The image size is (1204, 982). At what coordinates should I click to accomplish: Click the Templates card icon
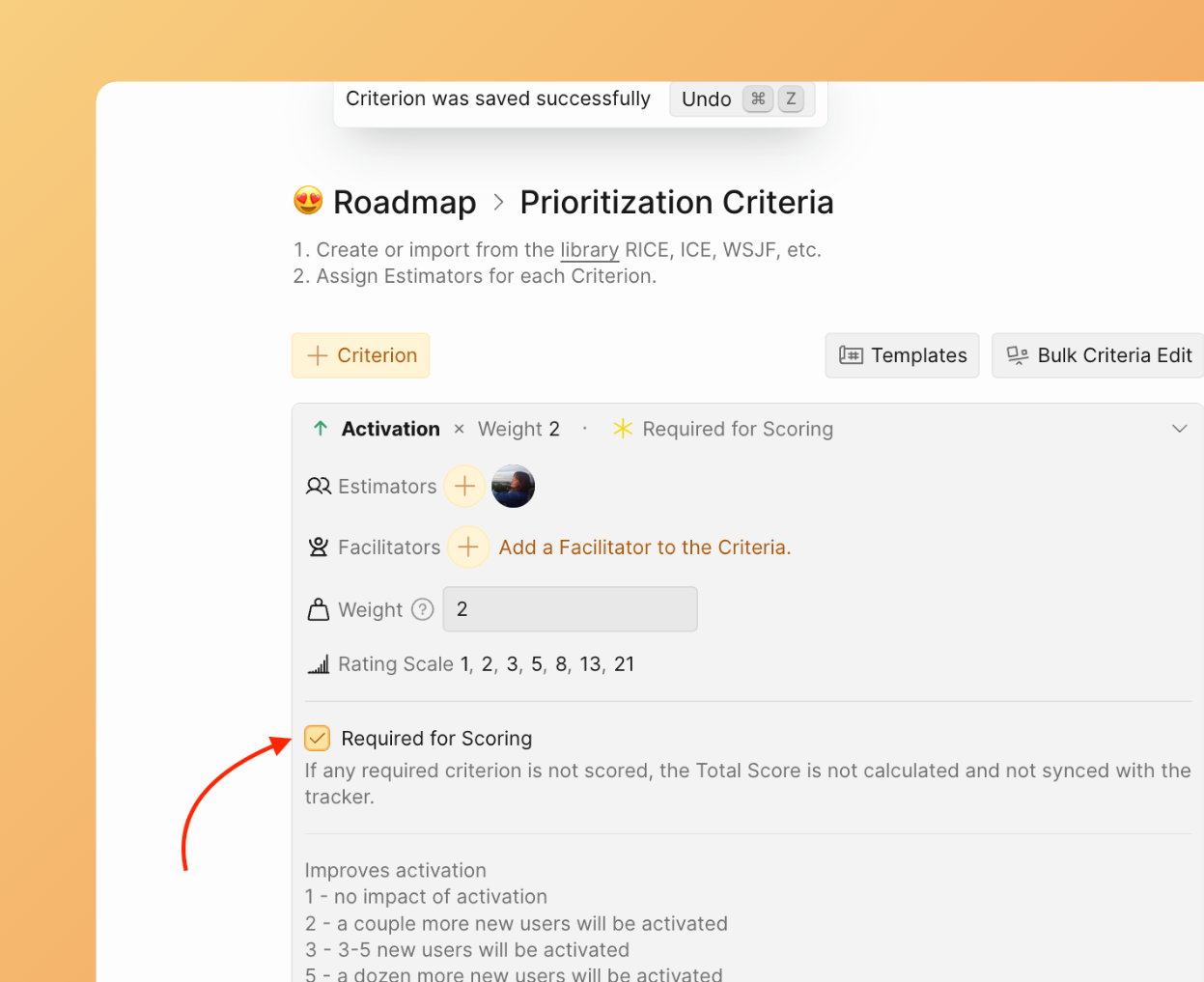(851, 355)
